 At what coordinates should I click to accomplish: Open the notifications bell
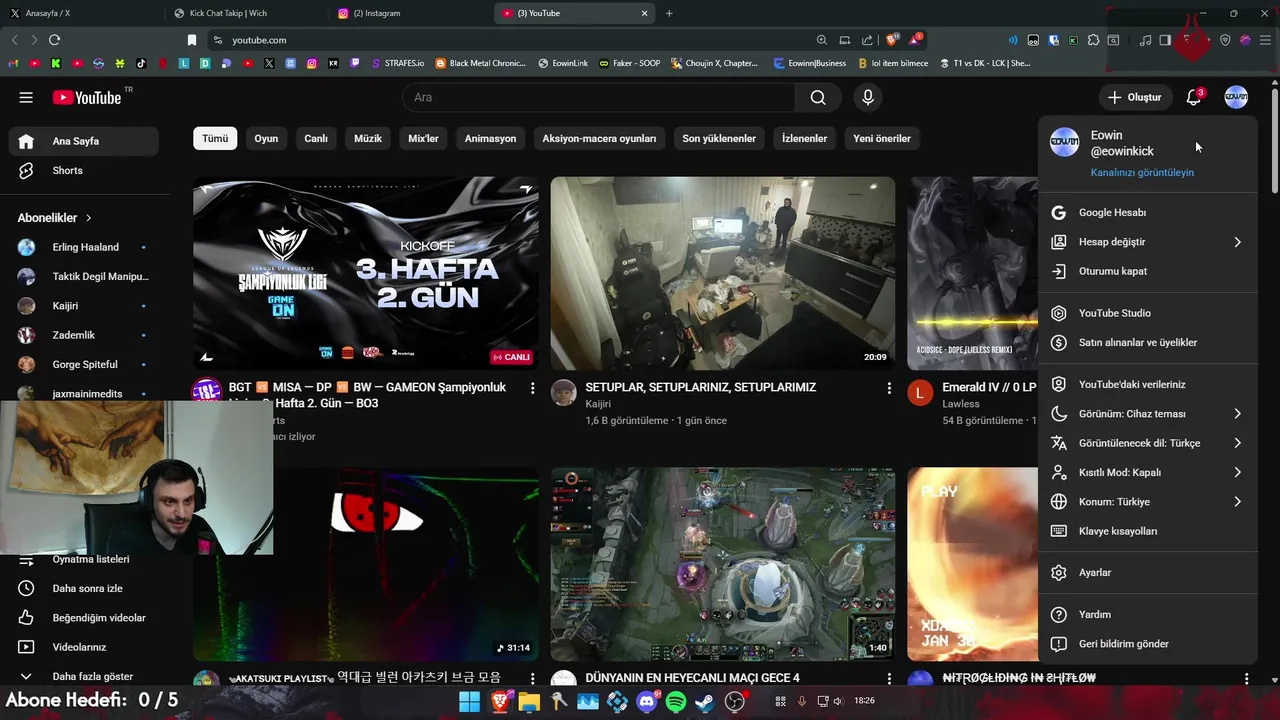pos(1194,97)
